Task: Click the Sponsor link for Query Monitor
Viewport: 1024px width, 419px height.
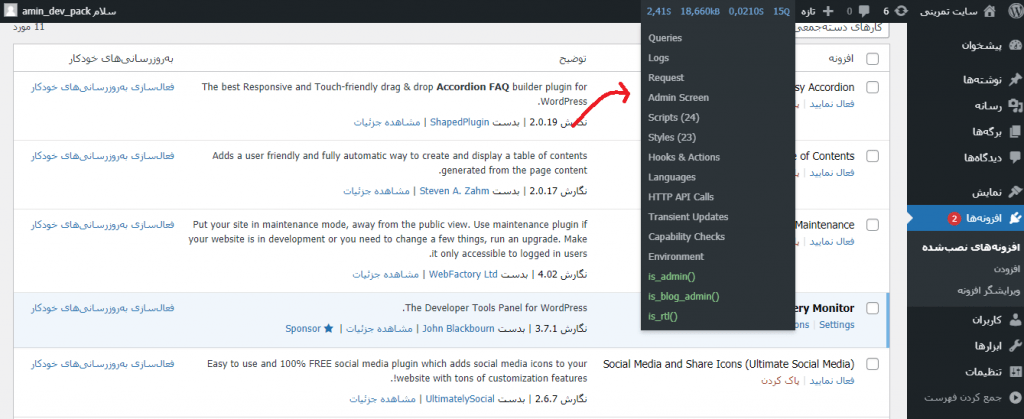Action: (x=303, y=328)
